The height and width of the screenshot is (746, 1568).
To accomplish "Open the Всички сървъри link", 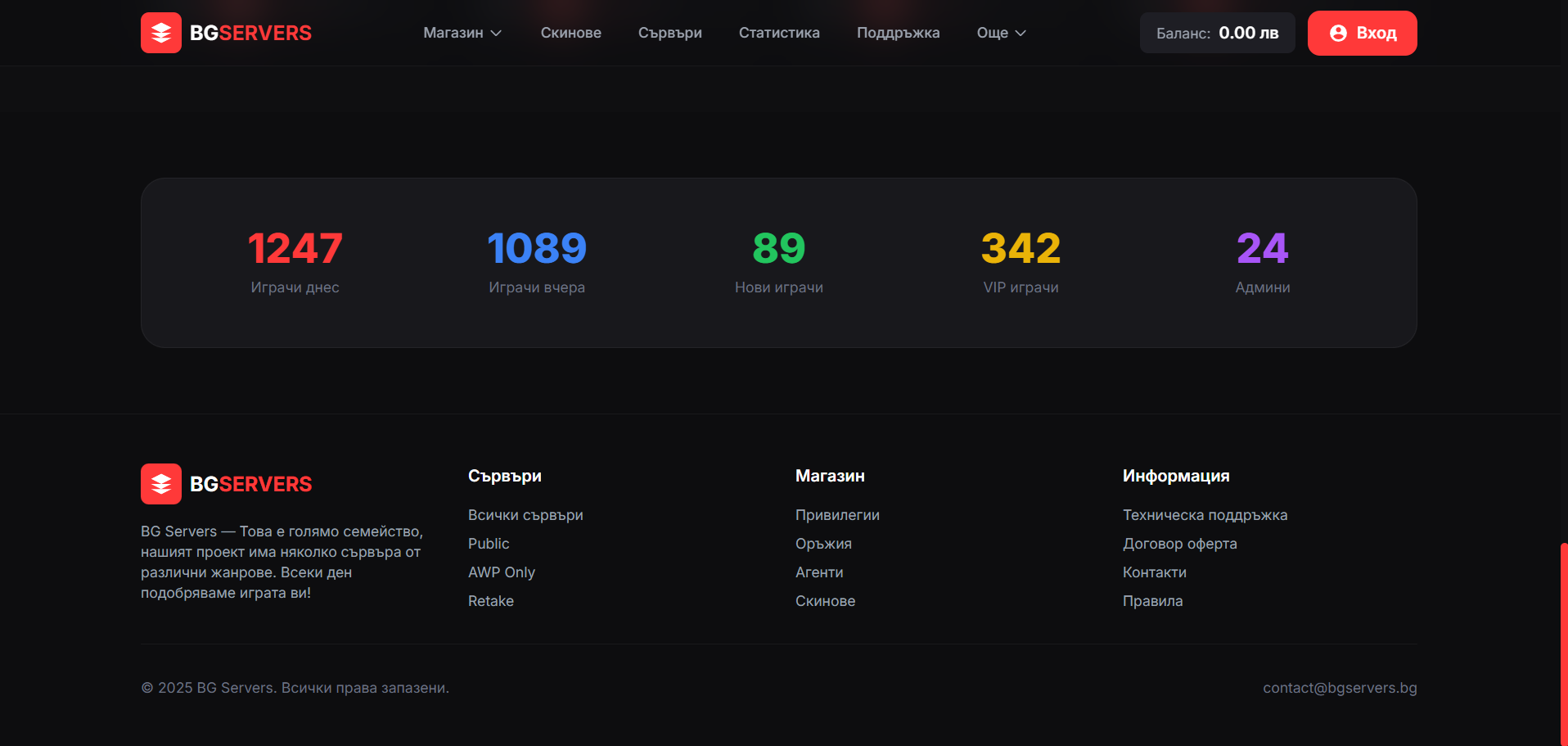I will (525, 515).
